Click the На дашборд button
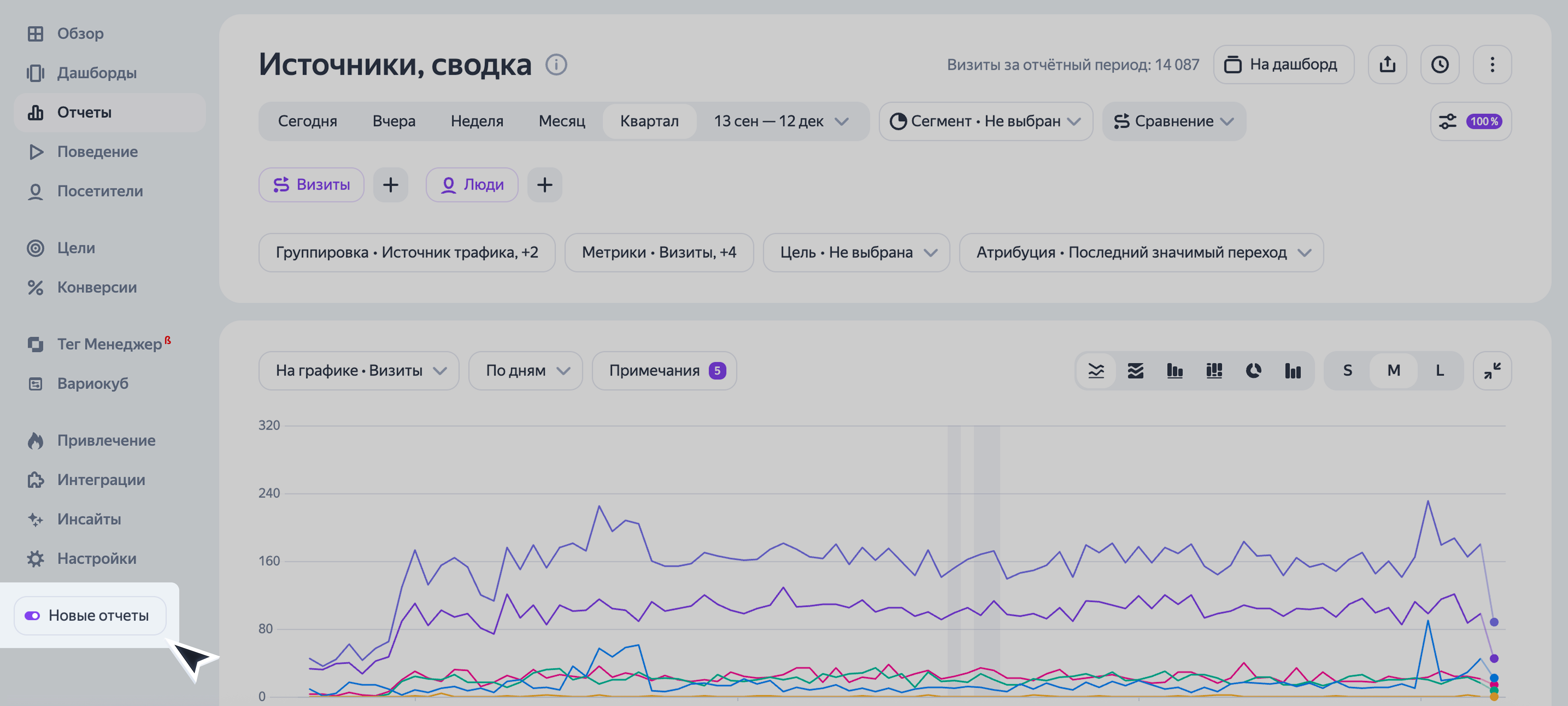1568x706 pixels. 1283,65
